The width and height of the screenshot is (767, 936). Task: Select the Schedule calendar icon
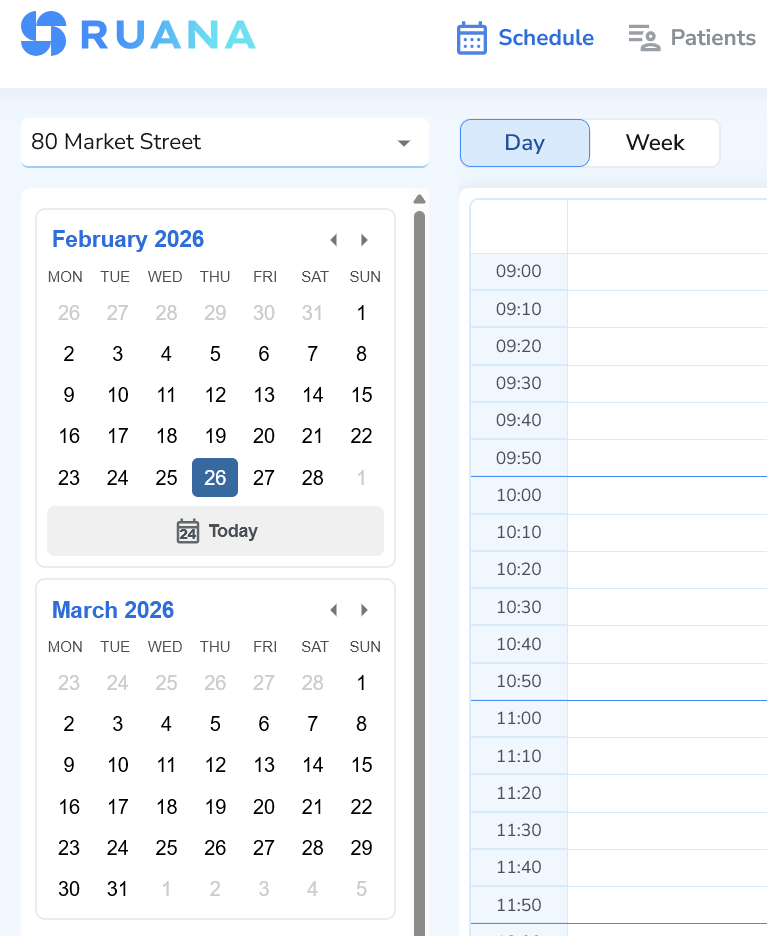click(473, 37)
